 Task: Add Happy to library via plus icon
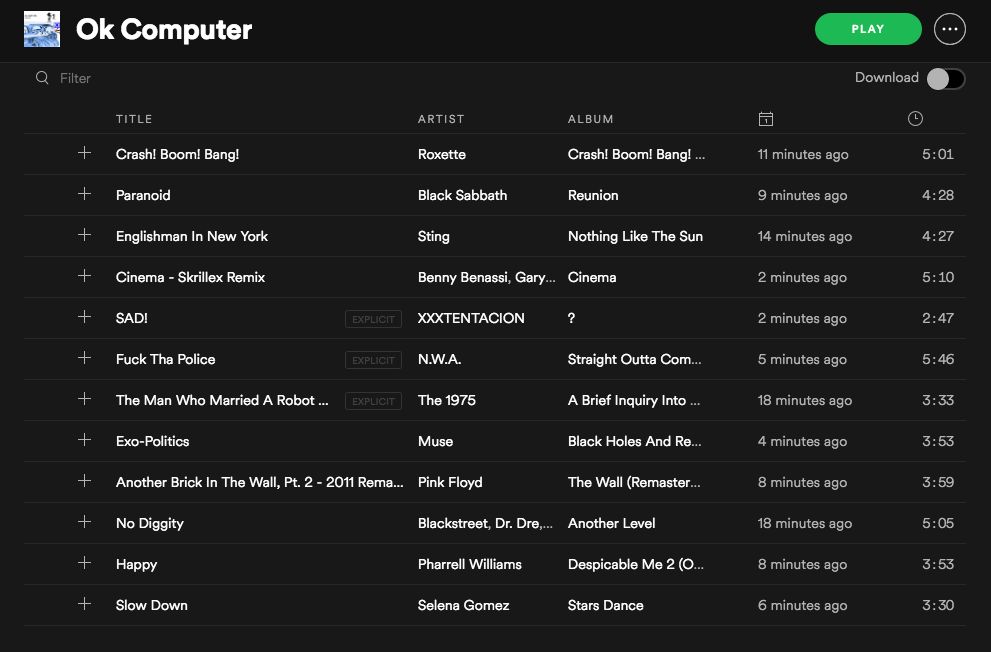(x=85, y=564)
